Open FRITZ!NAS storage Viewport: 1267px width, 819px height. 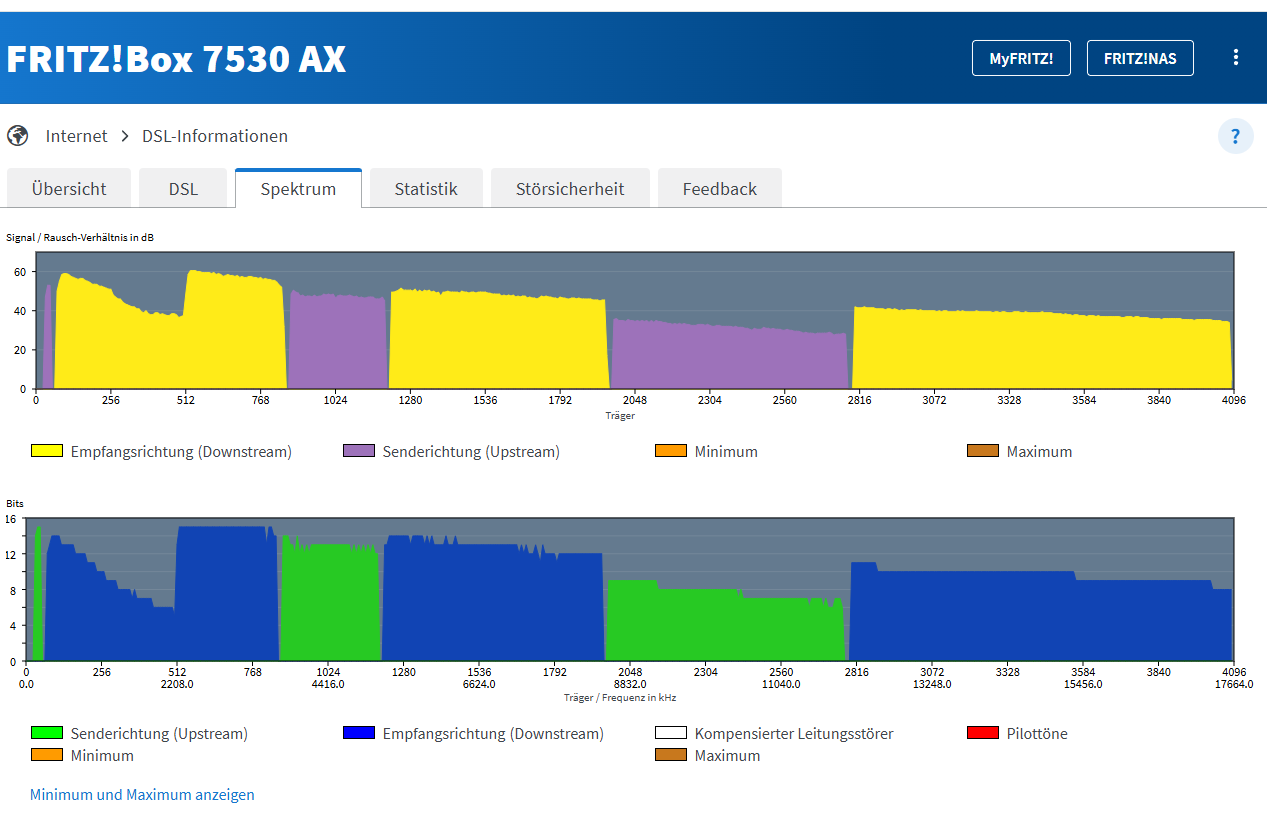point(1140,58)
